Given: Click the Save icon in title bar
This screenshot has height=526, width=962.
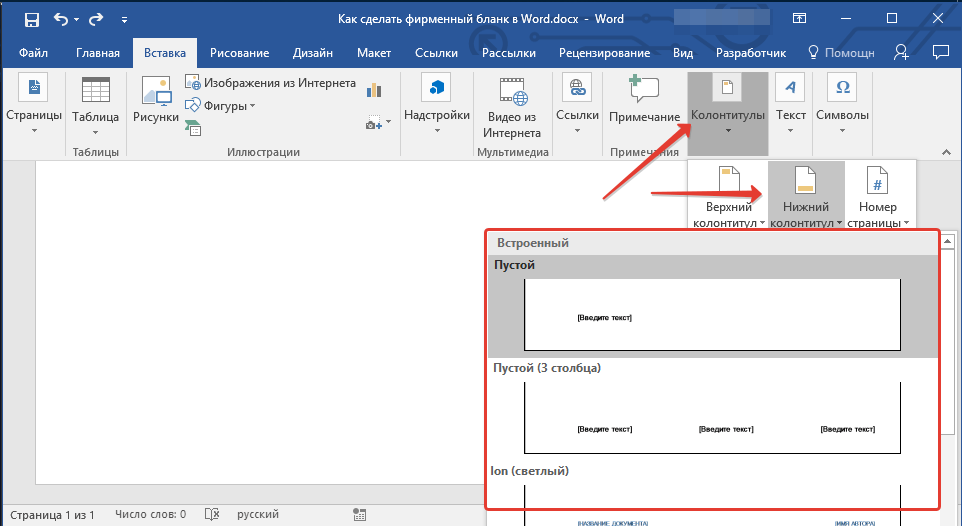Looking at the screenshot, I should pyautogui.click(x=31, y=19).
